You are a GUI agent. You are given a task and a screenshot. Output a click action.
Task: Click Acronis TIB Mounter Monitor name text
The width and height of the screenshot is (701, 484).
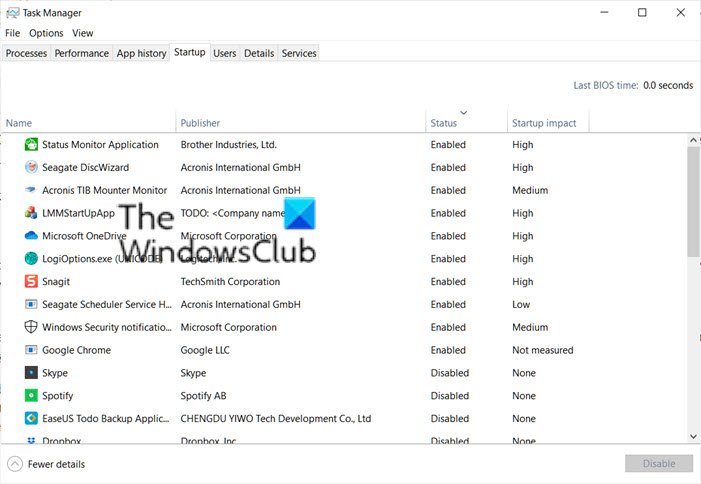pyautogui.click(x=105, y=190)
